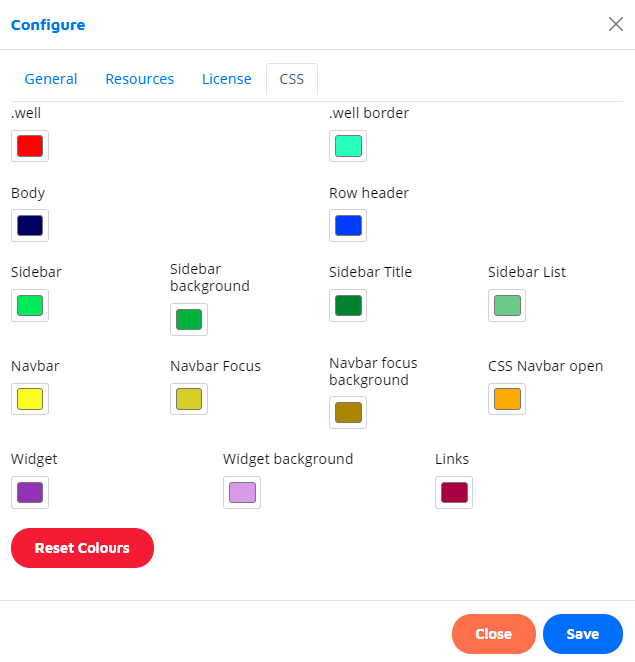Switch to the General tab

(x=51, y=79)
